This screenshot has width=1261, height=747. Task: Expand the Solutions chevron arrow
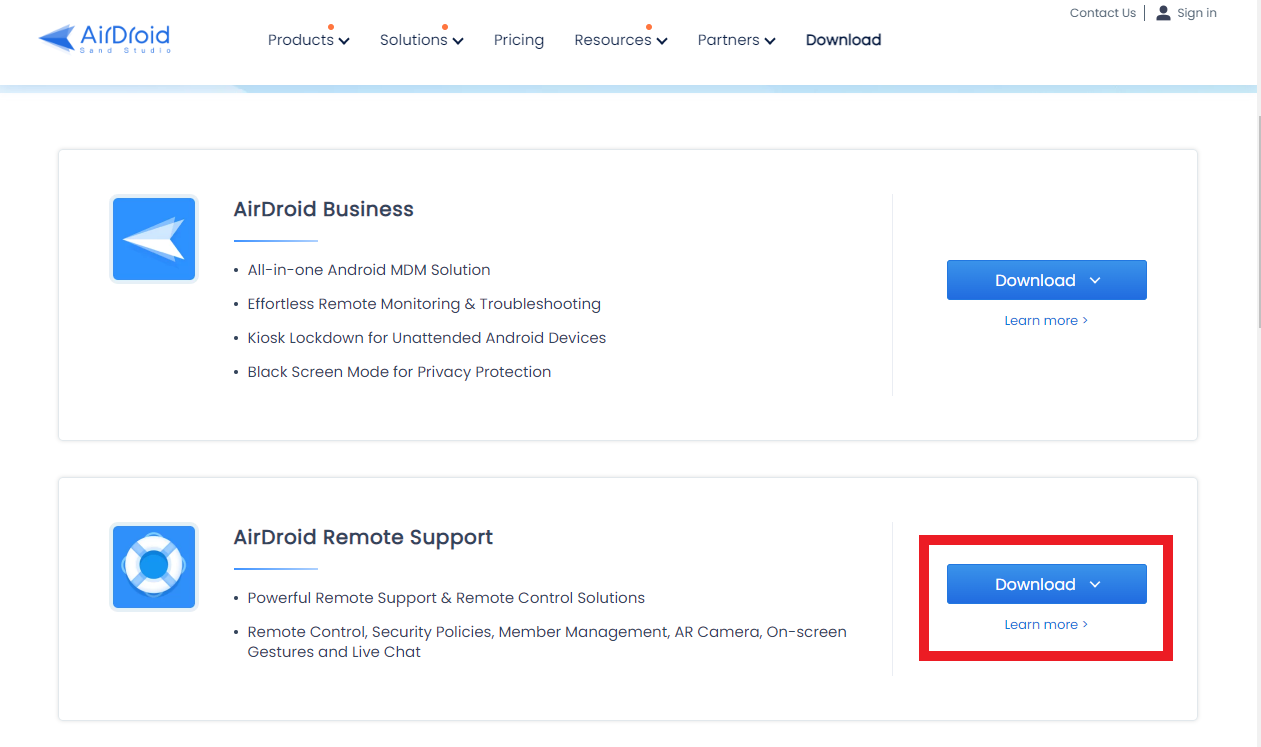click(458, 41)
